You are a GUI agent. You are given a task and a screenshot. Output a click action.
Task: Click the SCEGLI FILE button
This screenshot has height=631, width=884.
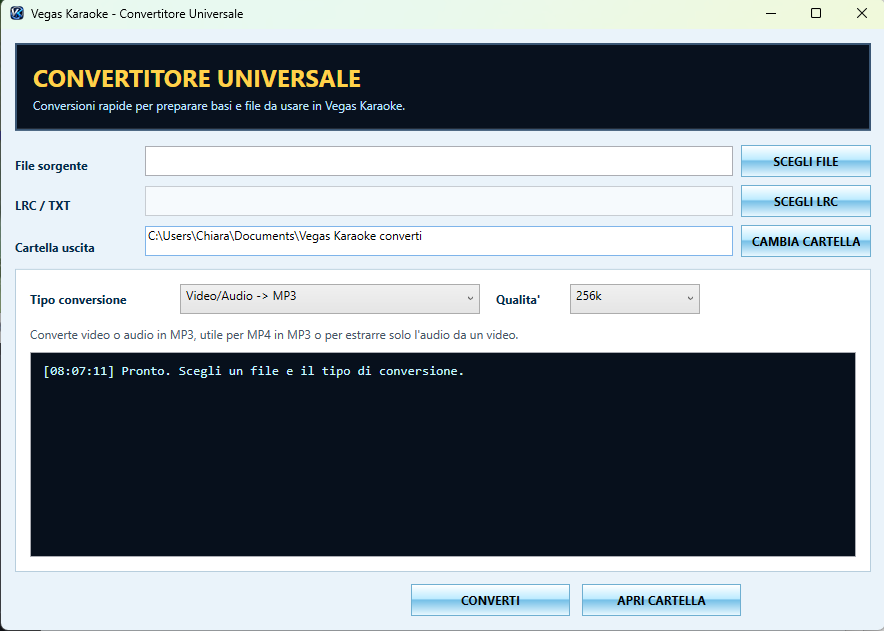806,161
